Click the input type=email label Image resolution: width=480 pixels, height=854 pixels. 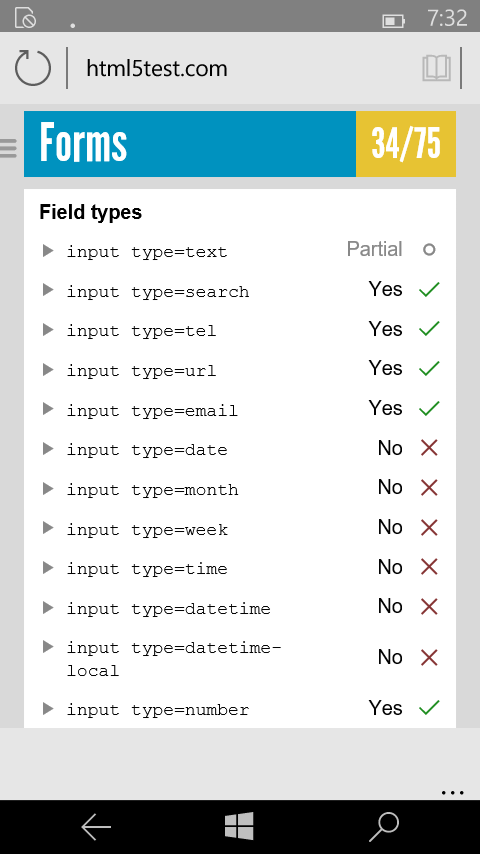(152, 410)
